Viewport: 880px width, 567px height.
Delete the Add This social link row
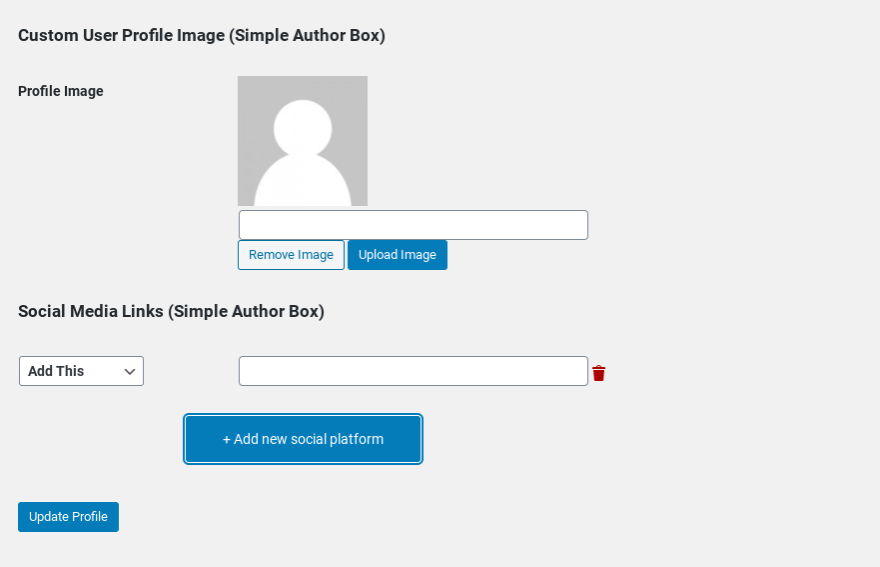click(599, 373)
